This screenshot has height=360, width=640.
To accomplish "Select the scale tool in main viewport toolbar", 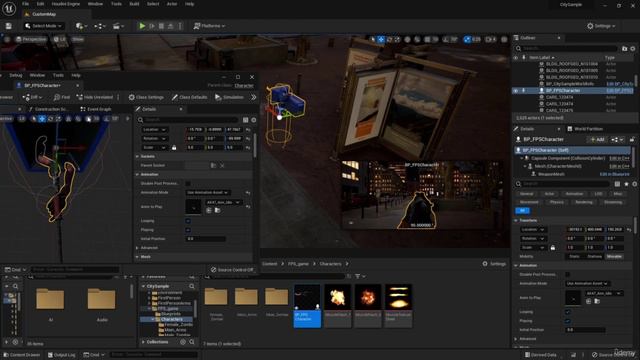I will tap(397, 39).
